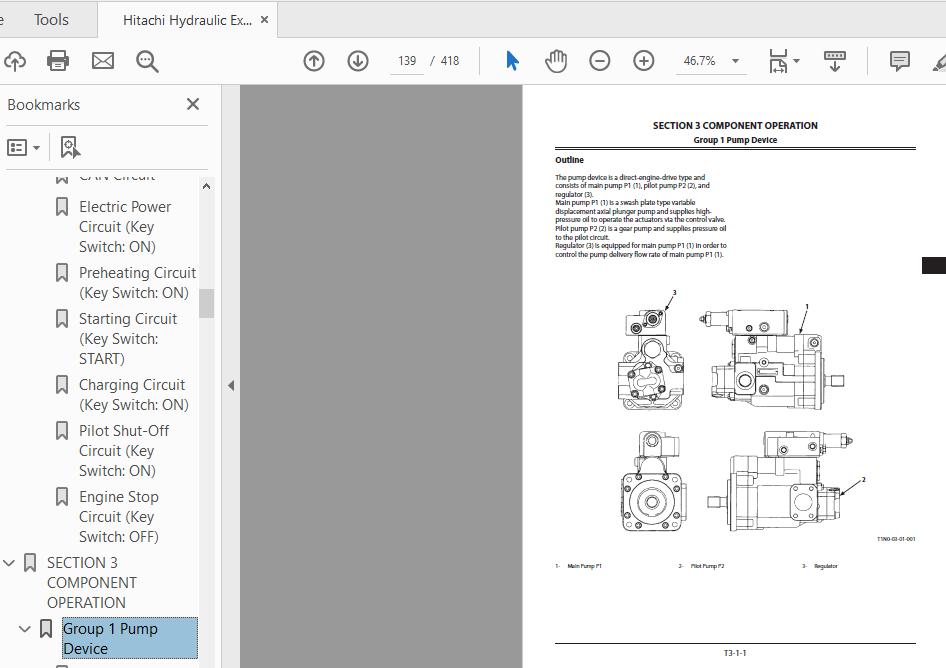This screenshot has width=946, height=668.
Task: Switch to the Tools tab
Action: coord(51,20)
